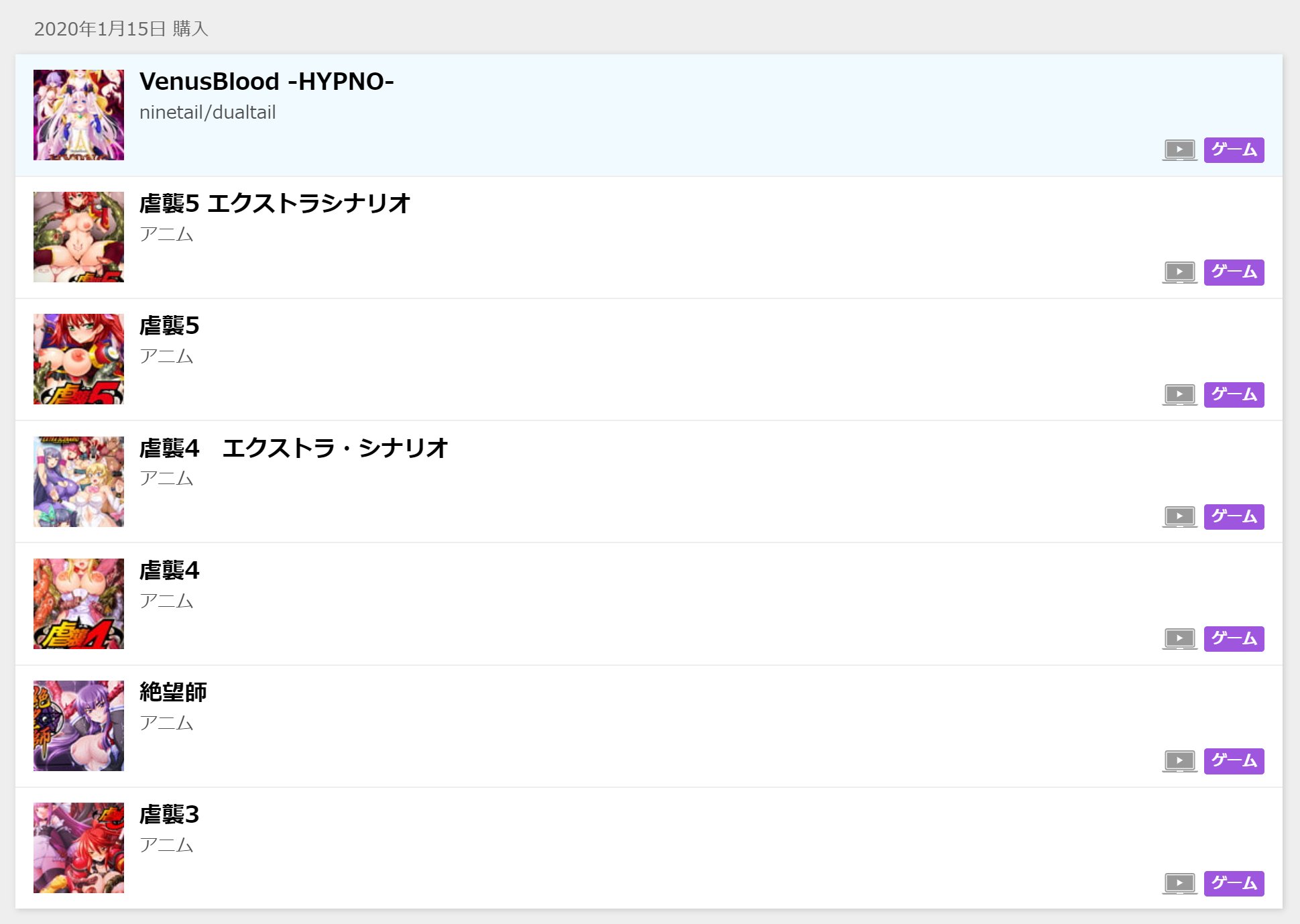This screenshot has width=1300, height=924.
Task: Click PC play icon in 虐襲4 row
Action: (x=1179, y=639)
